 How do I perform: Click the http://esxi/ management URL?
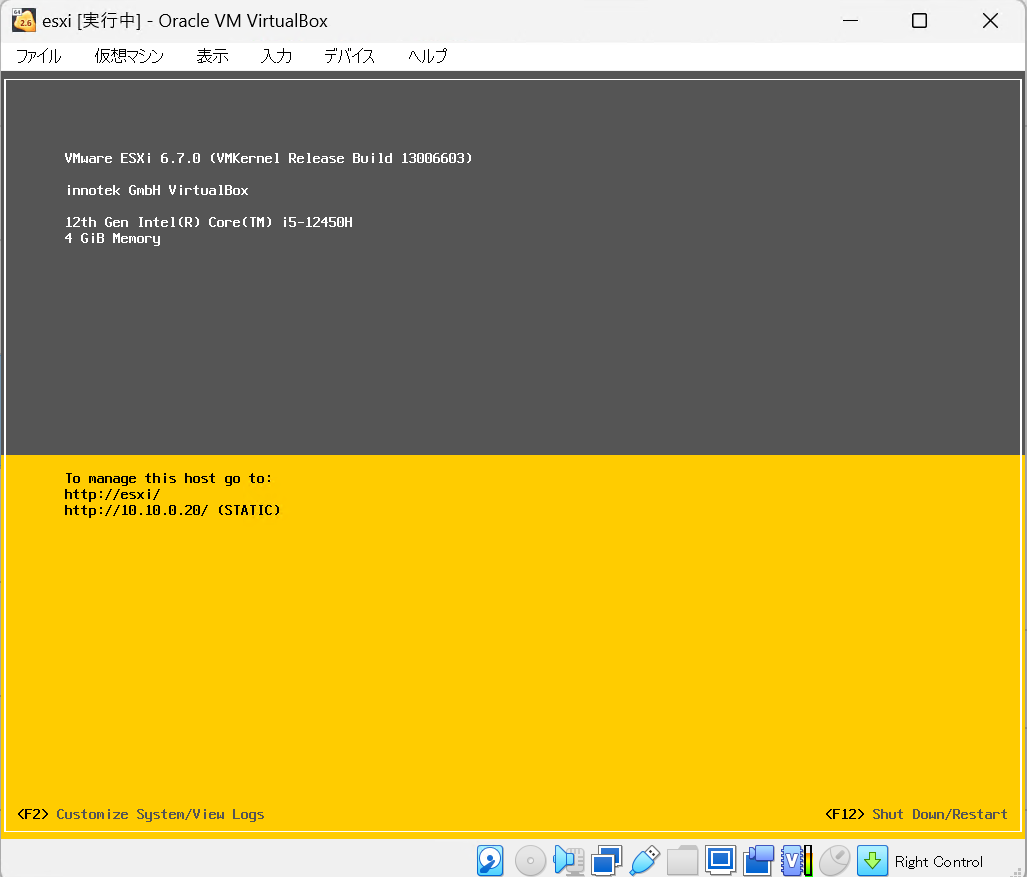pos(112,494)
